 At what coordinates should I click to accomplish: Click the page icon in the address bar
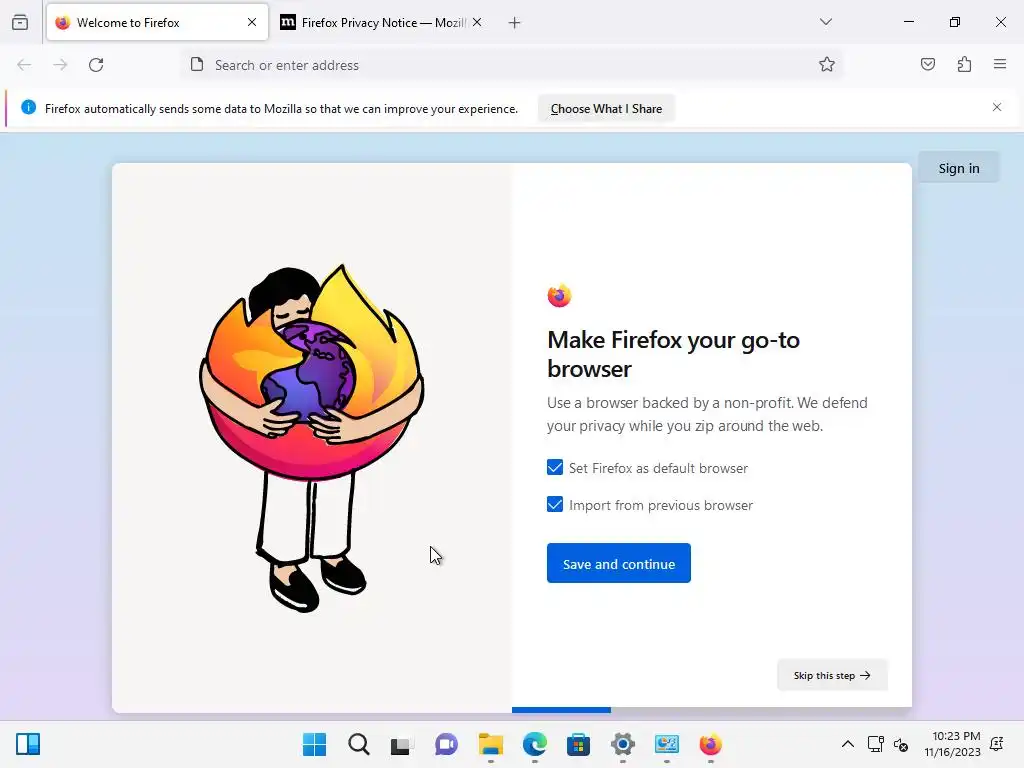point(197,65)
